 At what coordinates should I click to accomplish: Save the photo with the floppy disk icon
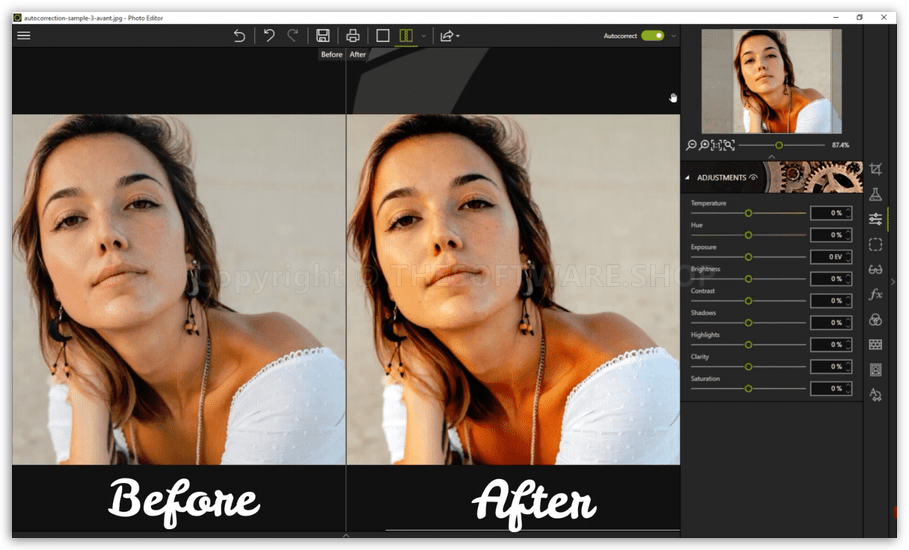coord(323,36)
